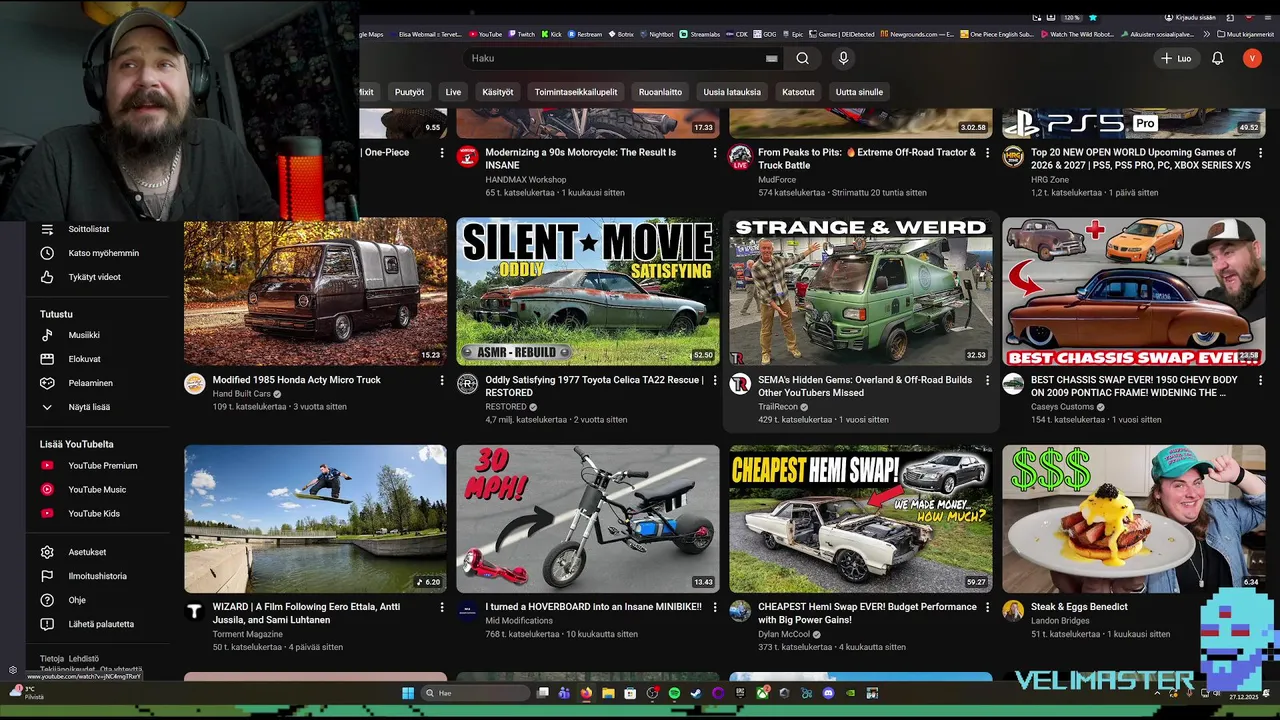Select the Käsityöt filter chip
The image size is (1280, 720).
(x=497, y=92)
